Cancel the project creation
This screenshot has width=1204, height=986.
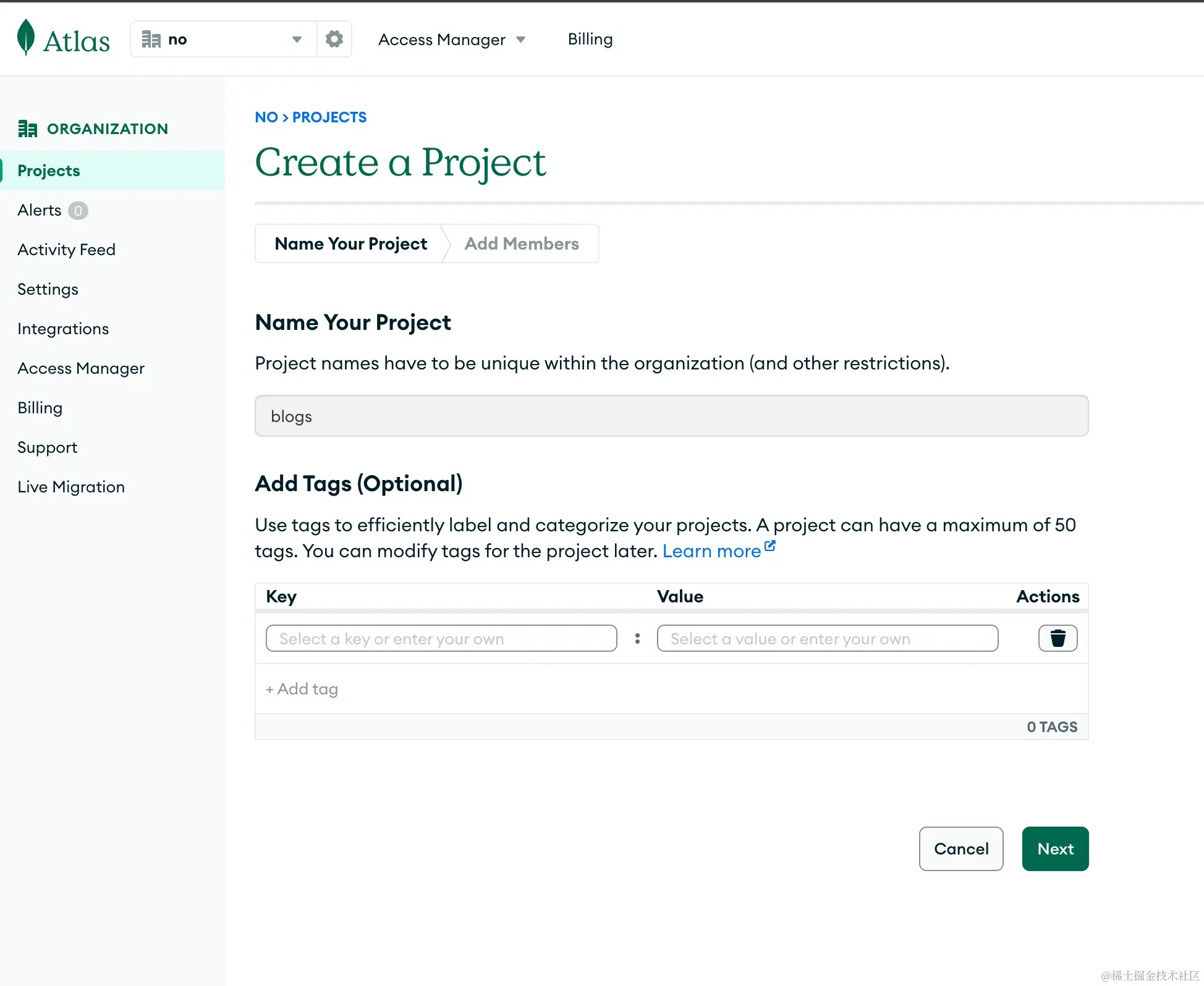coord(960,849)
